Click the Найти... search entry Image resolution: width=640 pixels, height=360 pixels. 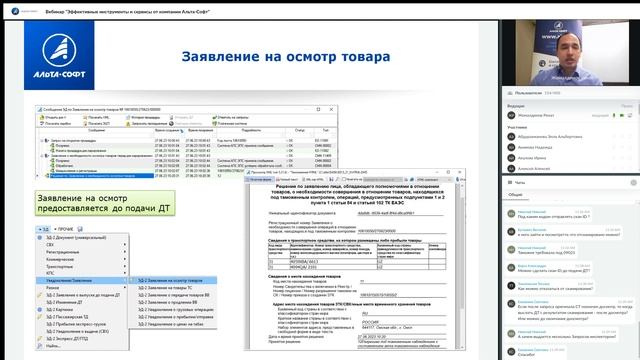coord(83,346)
